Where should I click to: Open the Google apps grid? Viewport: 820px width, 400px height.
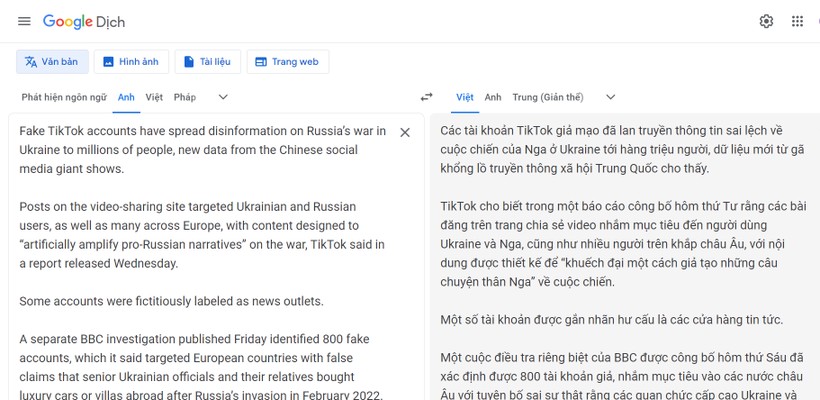point(797,21)
